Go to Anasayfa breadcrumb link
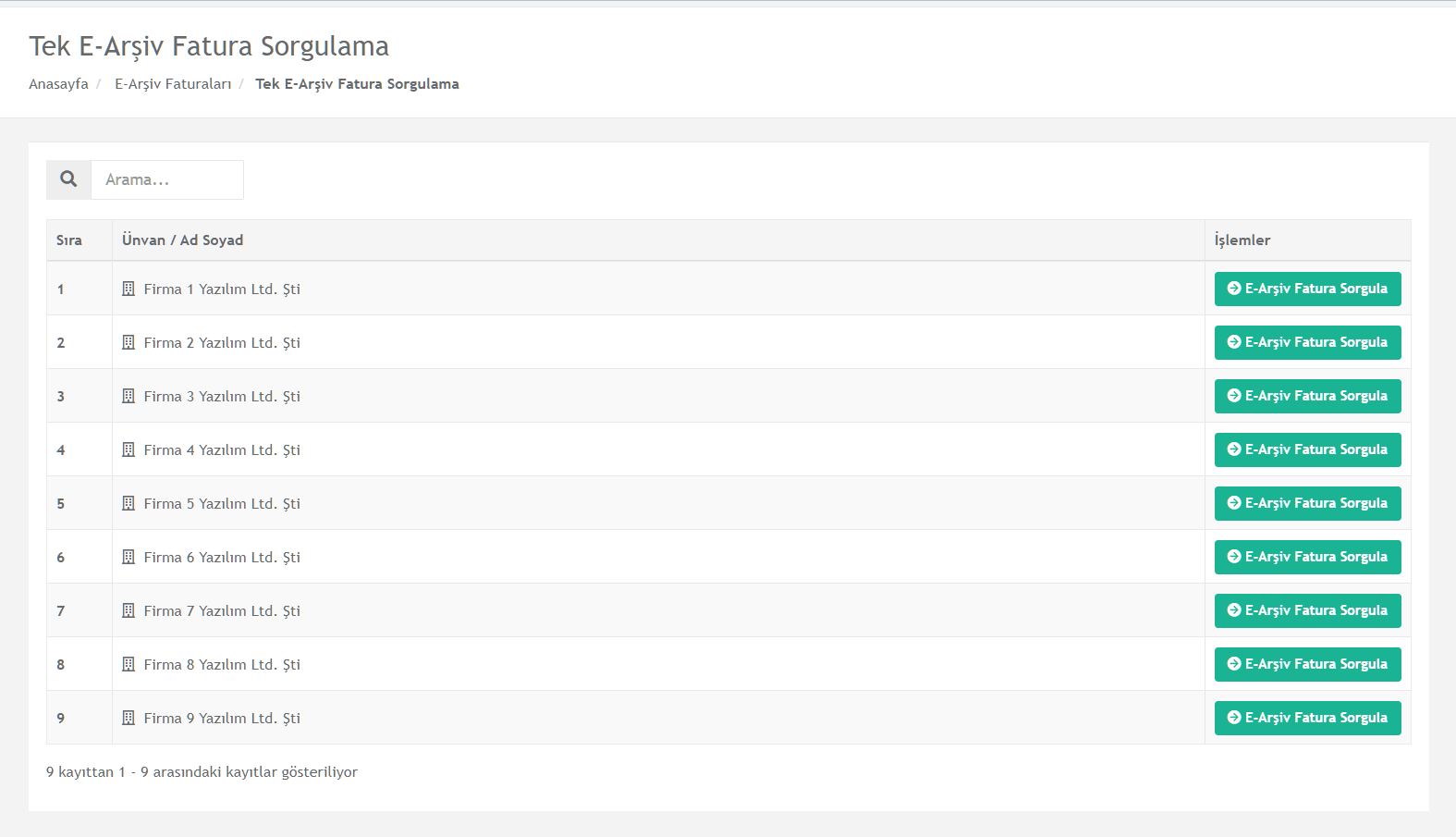Screen dimensions: 1456x837 [58, 84]
